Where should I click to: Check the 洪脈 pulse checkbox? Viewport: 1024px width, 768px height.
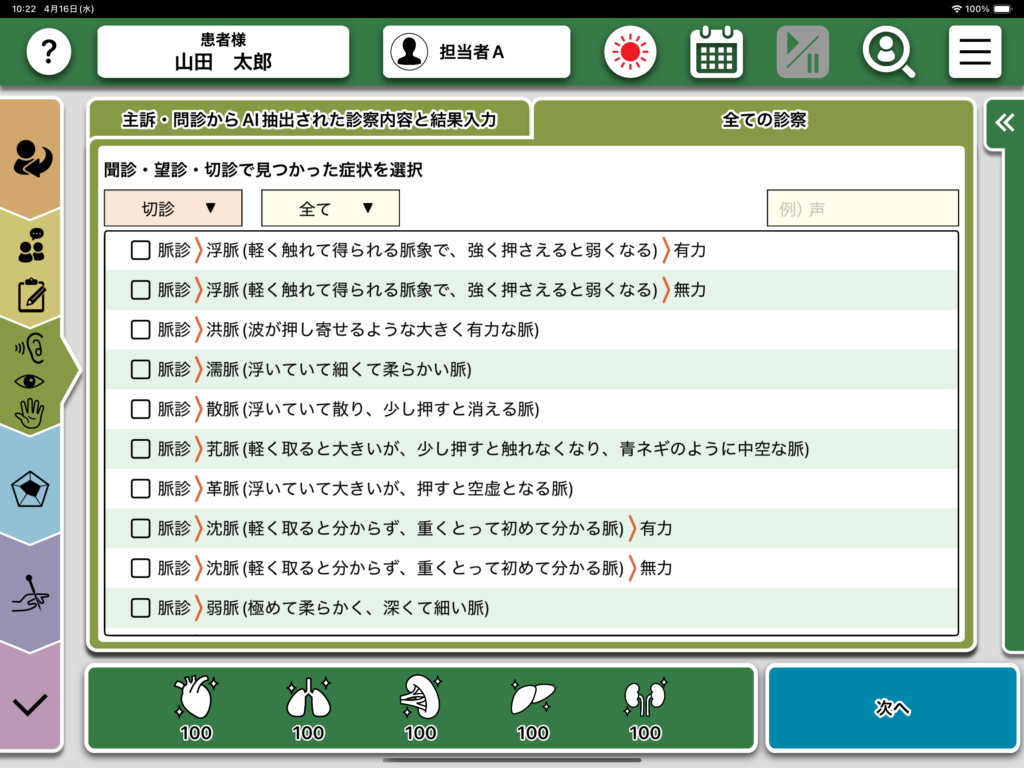pyautogui.click(x=141, y=329)
